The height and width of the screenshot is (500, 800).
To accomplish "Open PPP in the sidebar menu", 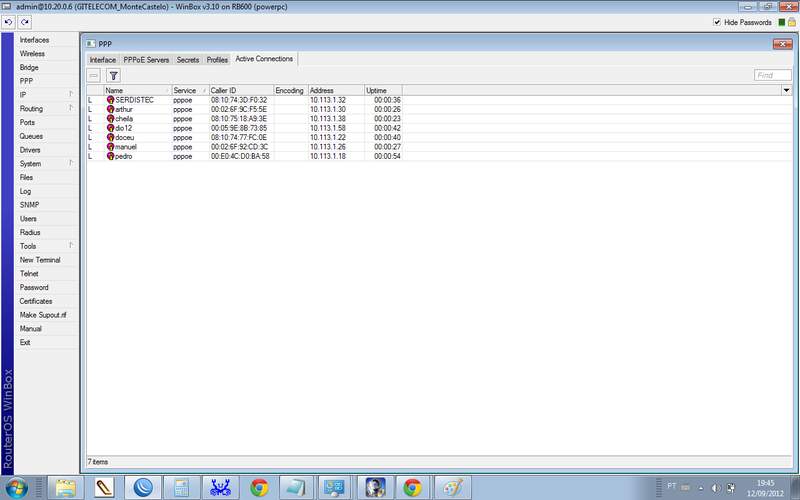I will [26, 81].
